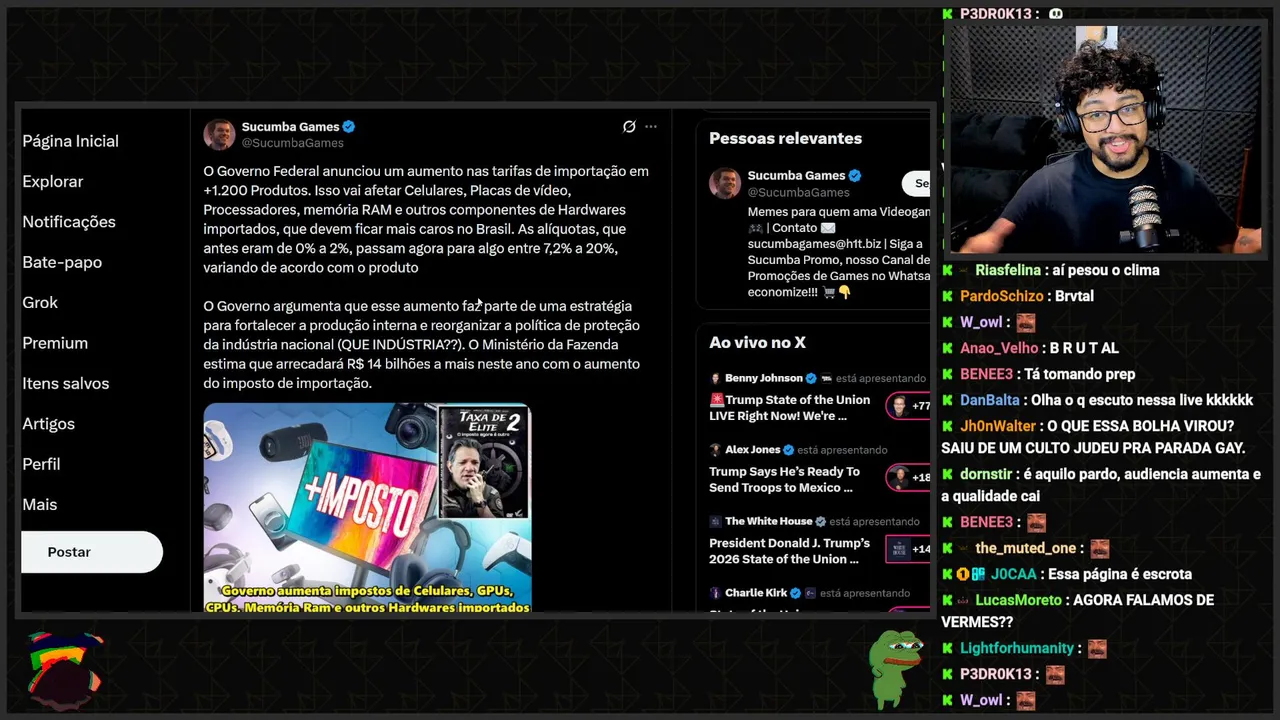The width and height of the screenshot is (1280, 720).
Task: Click the Grok explain icon on post
Action: tap(629, 127)
